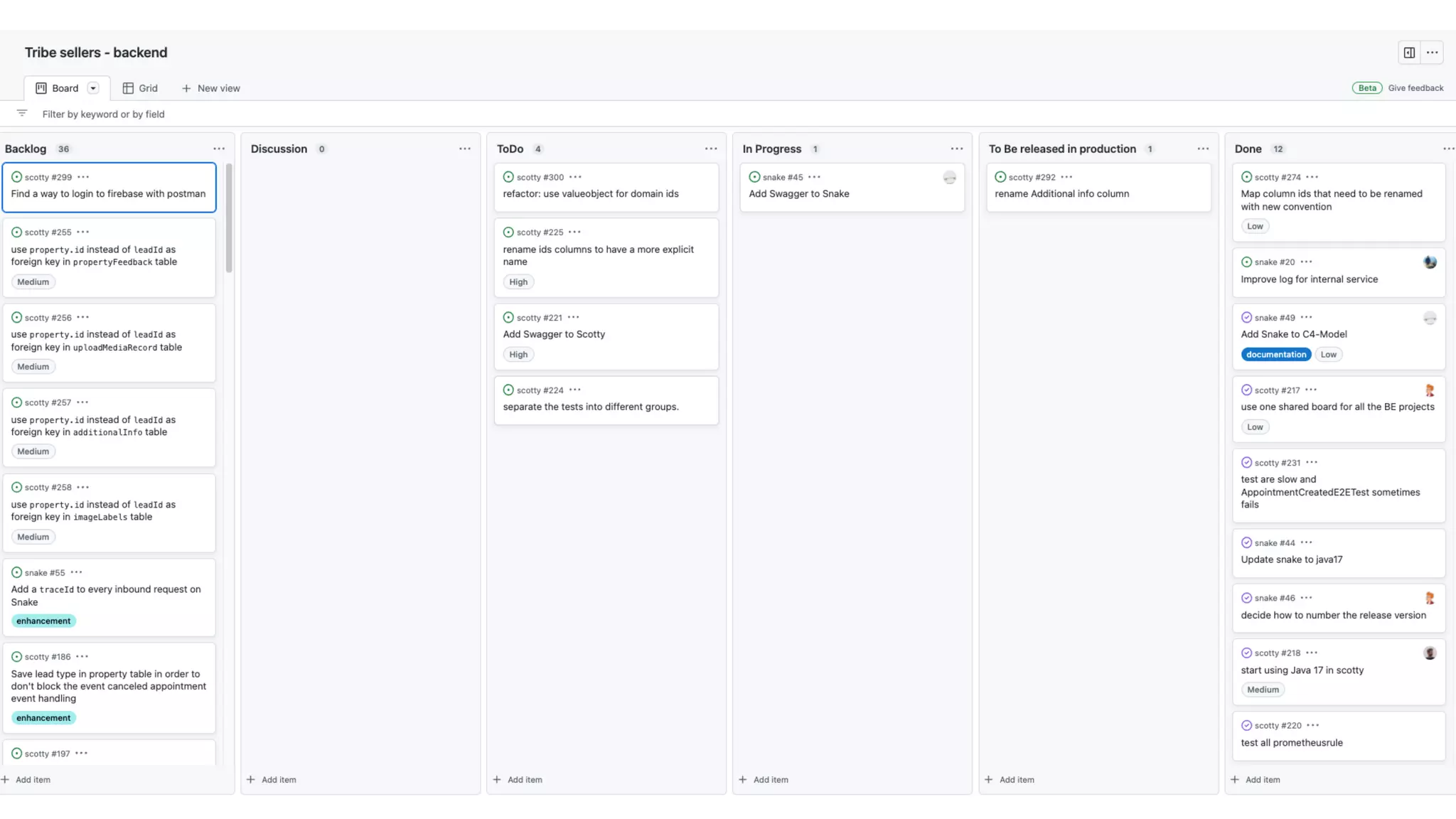Click the Backlog column scrollbar
The image size is (1456, 819).
pos(229,218)
